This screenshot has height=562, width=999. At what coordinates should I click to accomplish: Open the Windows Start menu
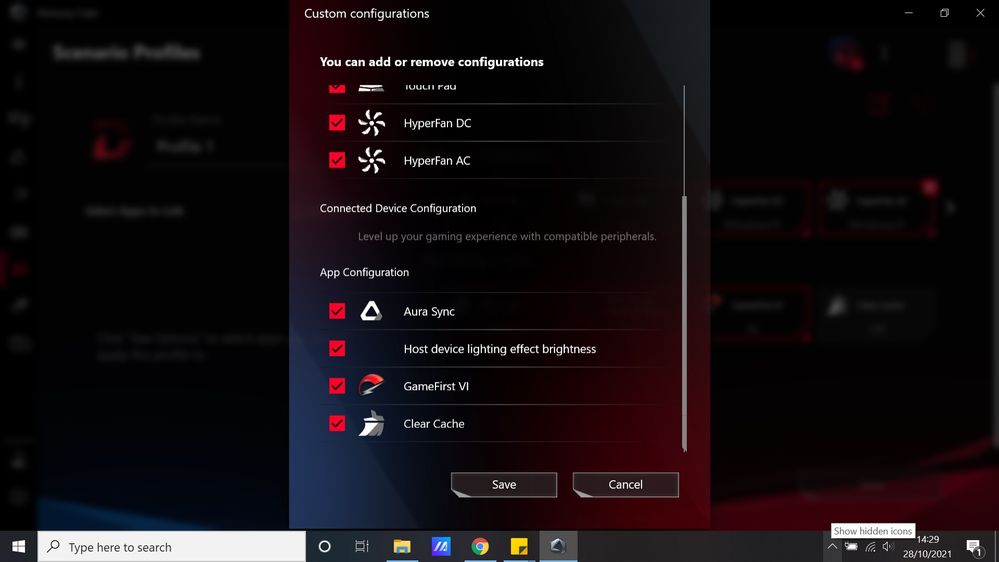18,547
